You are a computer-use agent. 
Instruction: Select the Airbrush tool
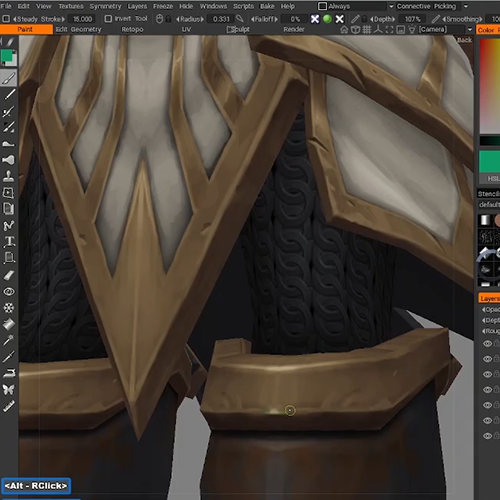(9, 160)
